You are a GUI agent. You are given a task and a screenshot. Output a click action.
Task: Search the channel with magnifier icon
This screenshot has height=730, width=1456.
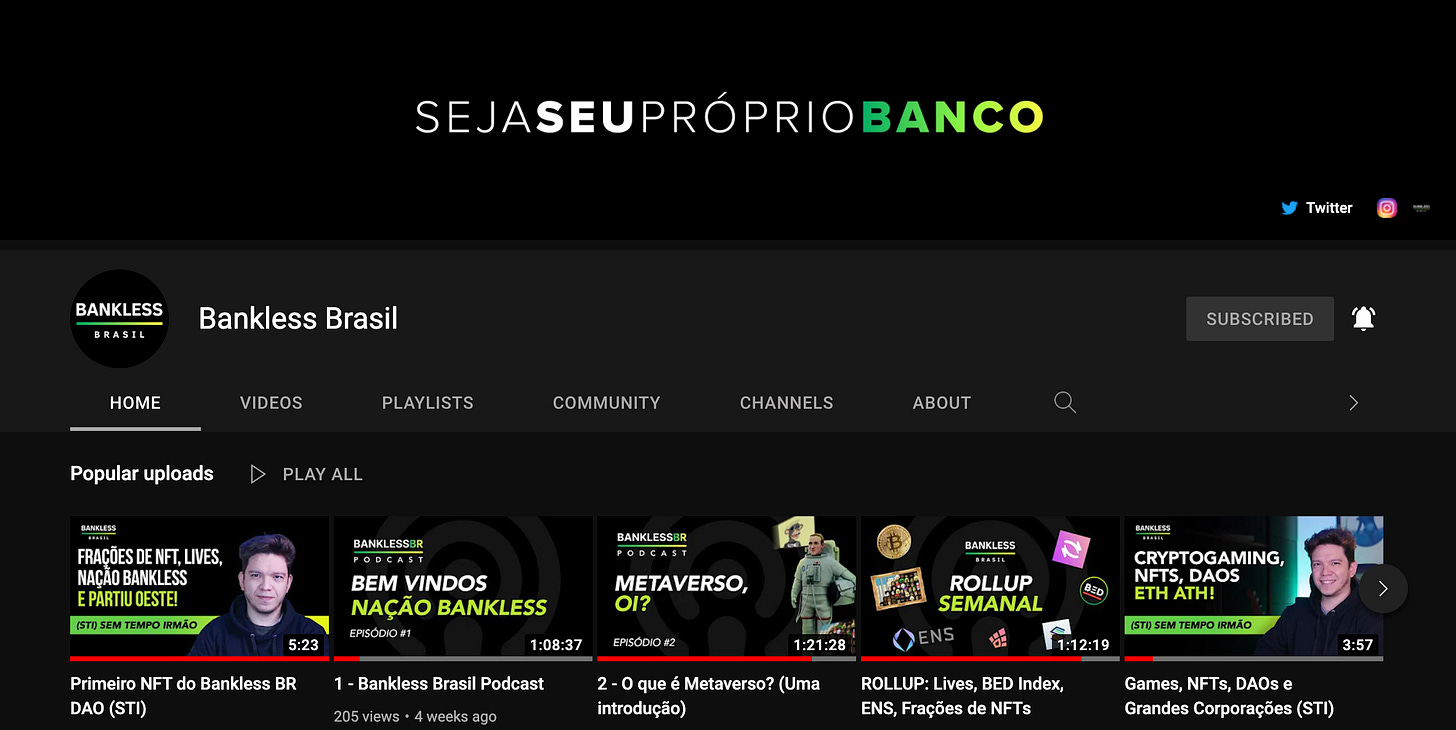coord(1065,402)
